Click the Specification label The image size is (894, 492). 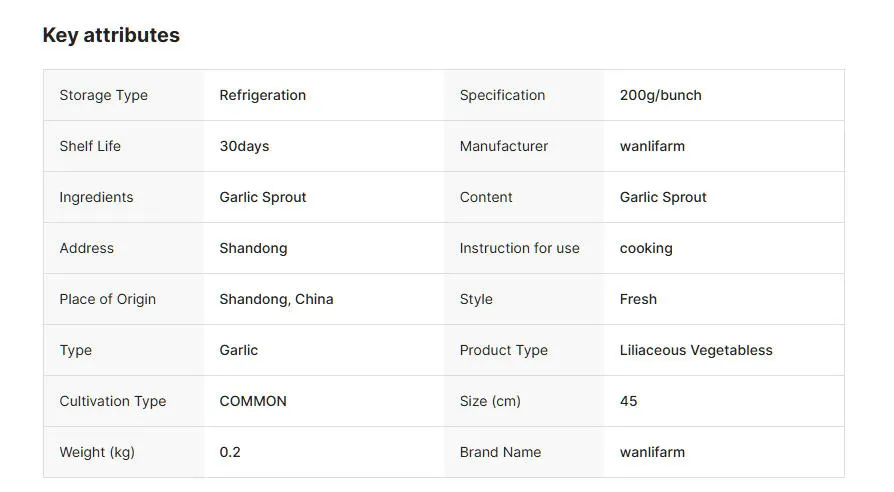[x=502, y=95]
